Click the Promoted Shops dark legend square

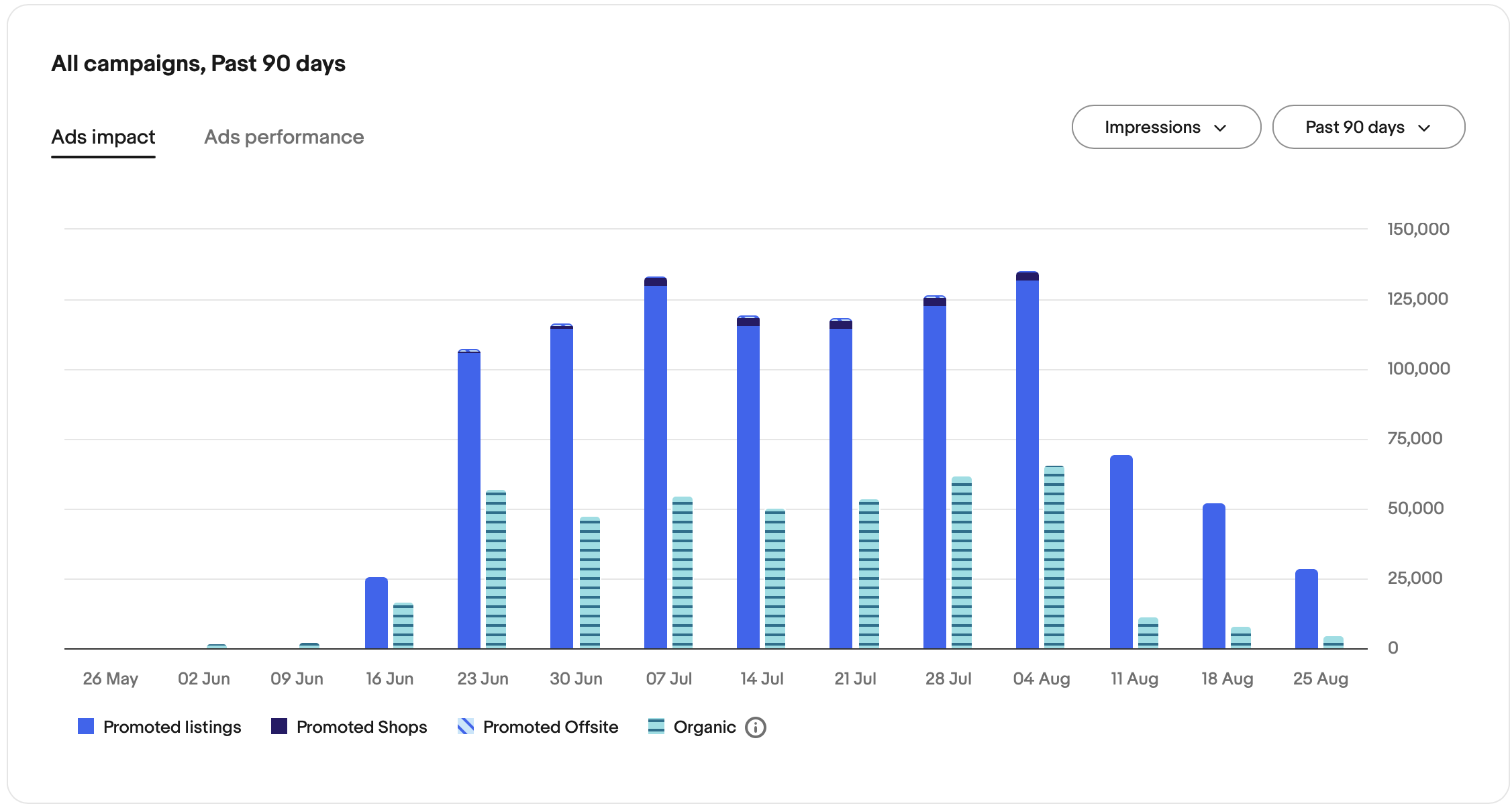[x=279, y=727]
